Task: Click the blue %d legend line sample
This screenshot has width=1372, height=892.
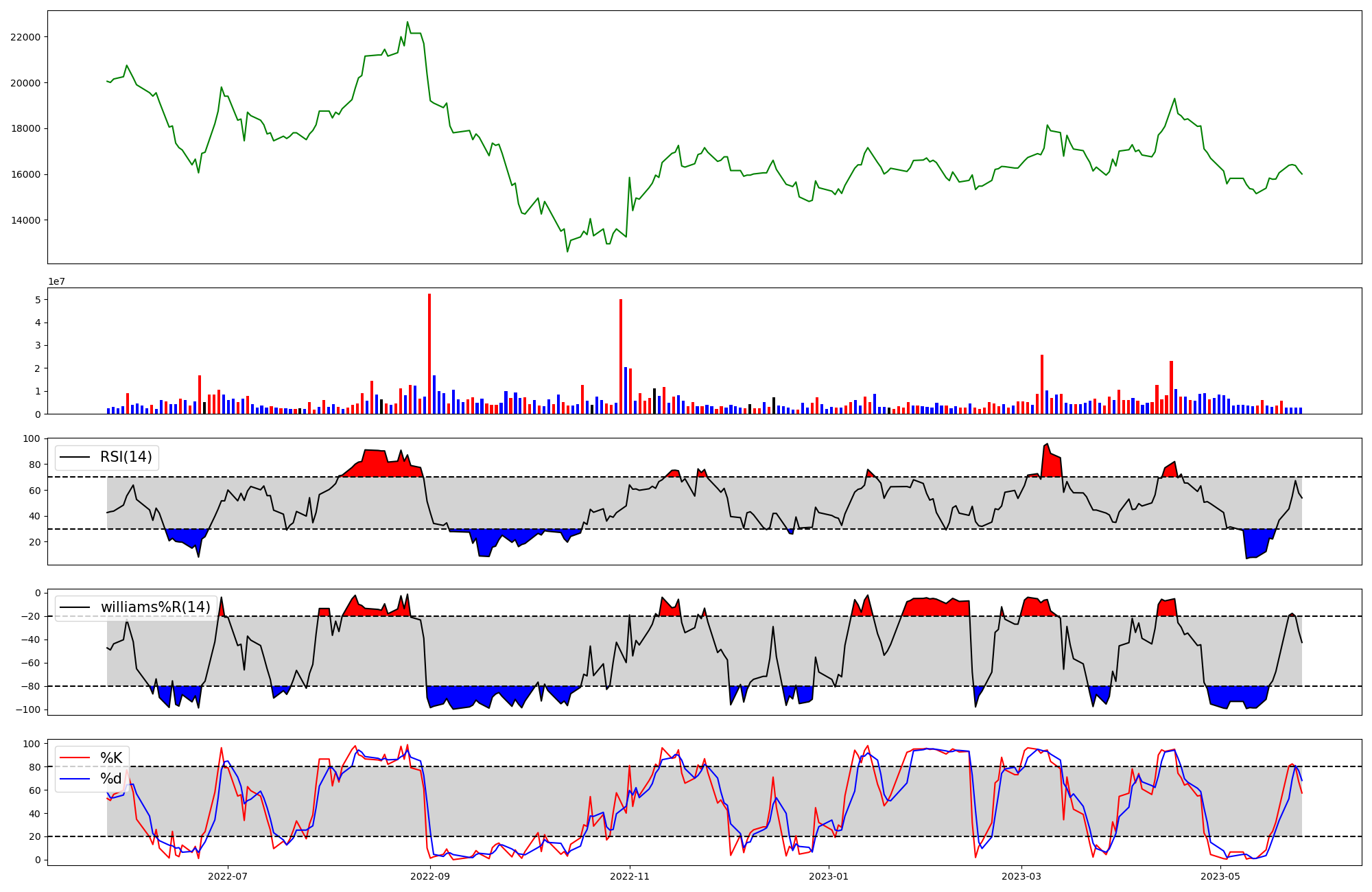Action: click(x=75, y=779)
